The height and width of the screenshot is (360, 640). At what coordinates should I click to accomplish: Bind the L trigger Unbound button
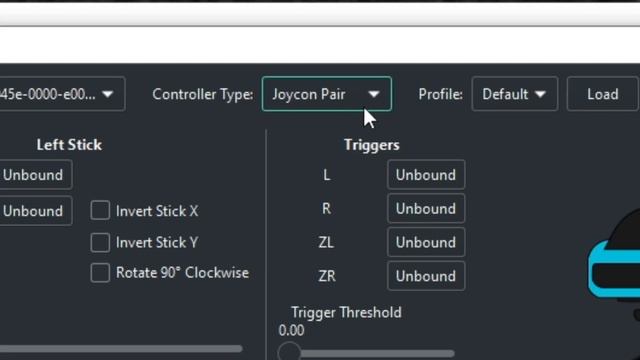tap(426, 175)
